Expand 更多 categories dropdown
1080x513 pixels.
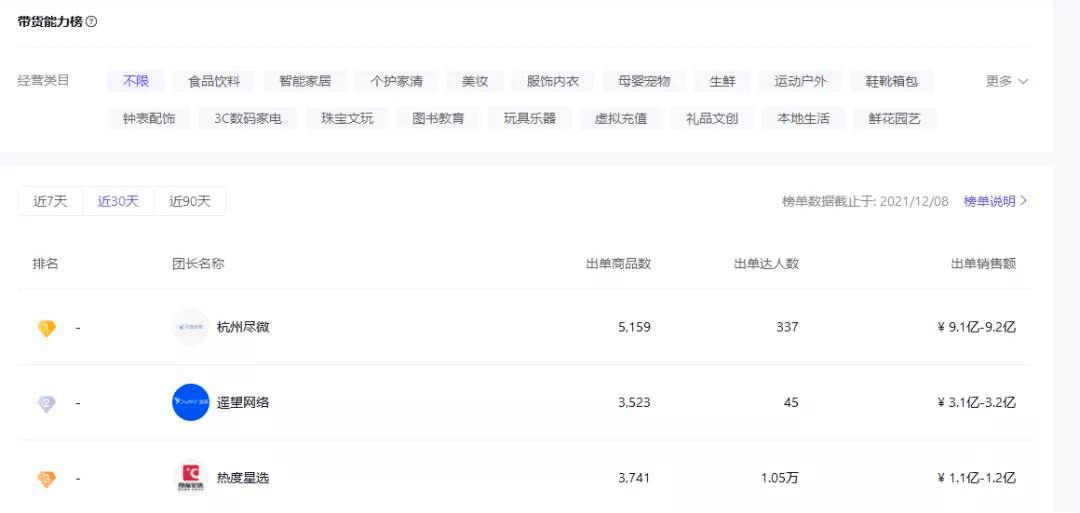tap(1007, 81)
